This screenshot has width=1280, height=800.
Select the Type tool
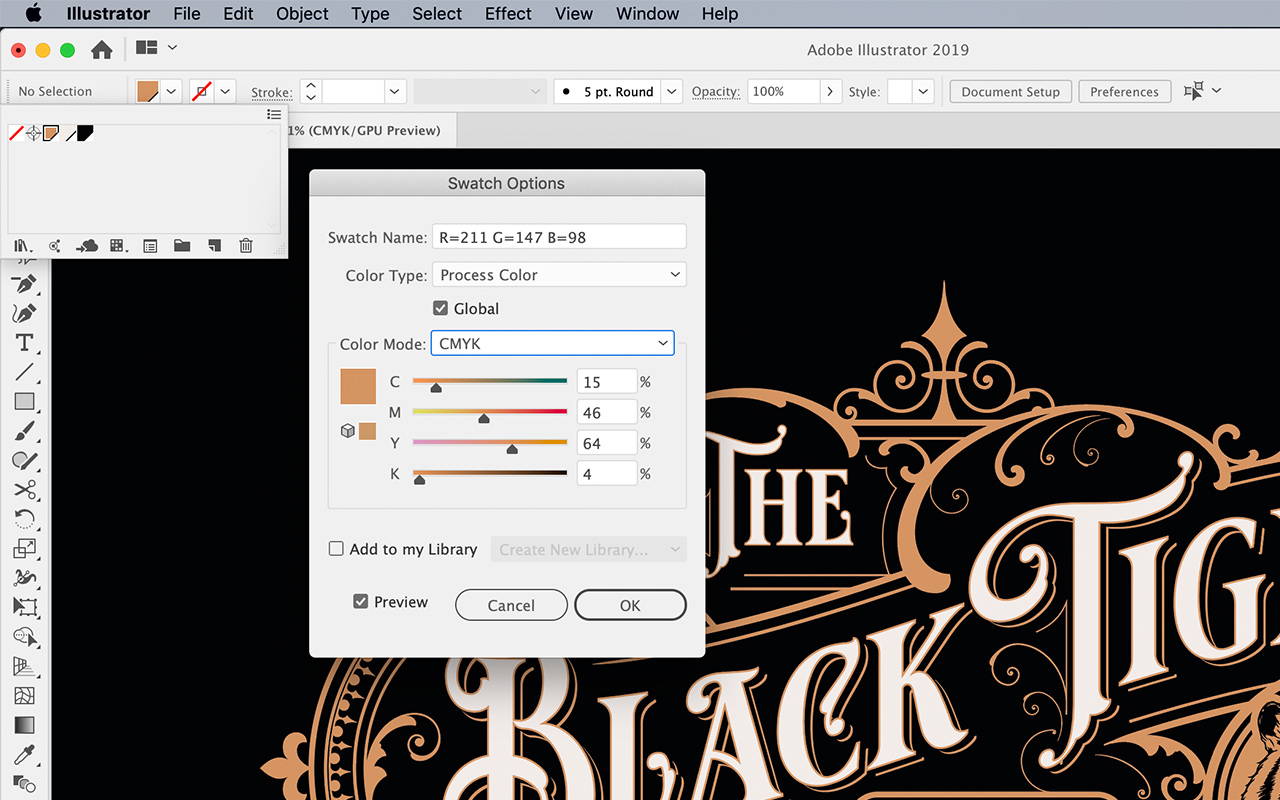(25, 343)
